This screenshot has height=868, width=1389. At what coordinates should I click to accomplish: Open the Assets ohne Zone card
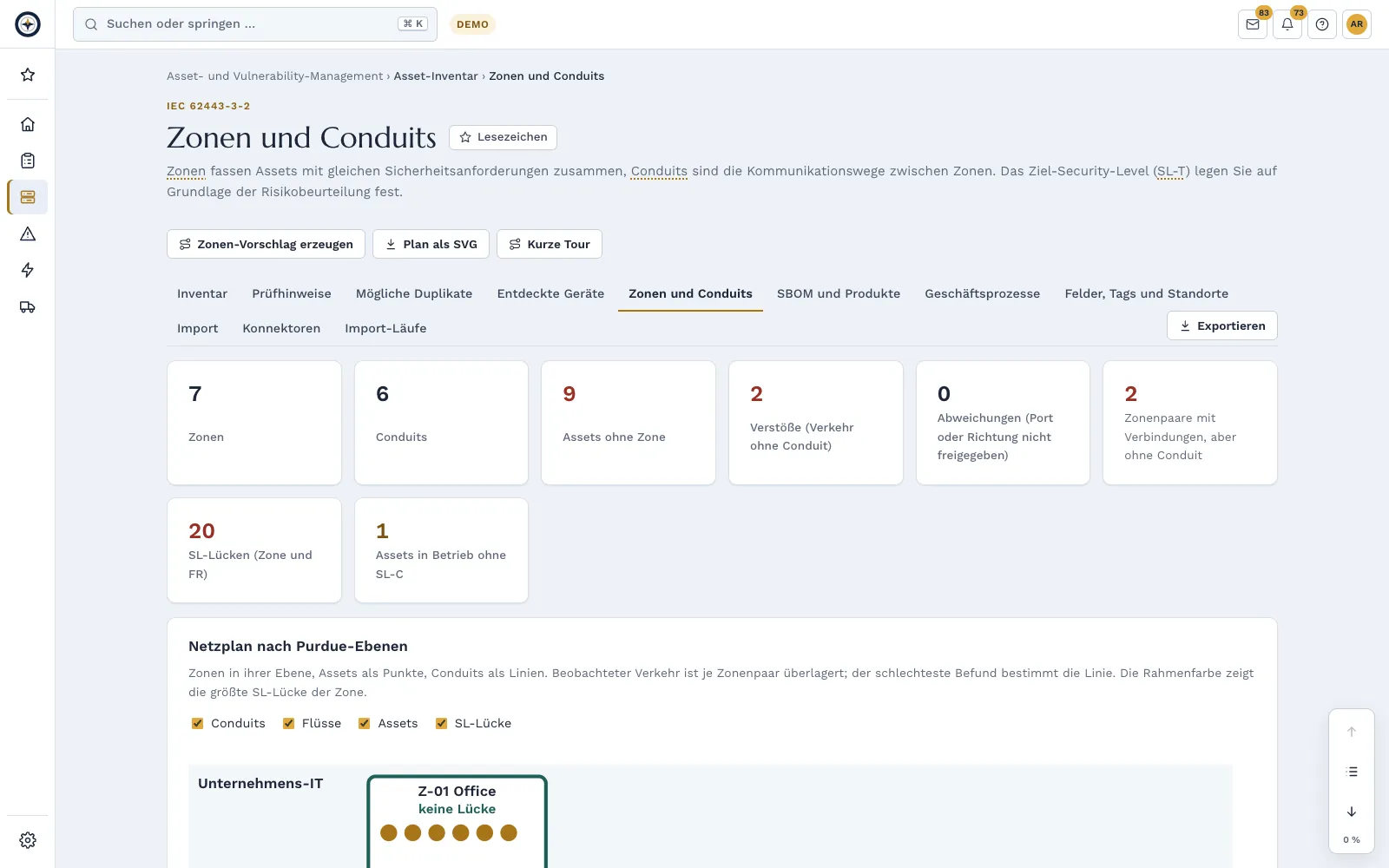(x=629, y=423)
